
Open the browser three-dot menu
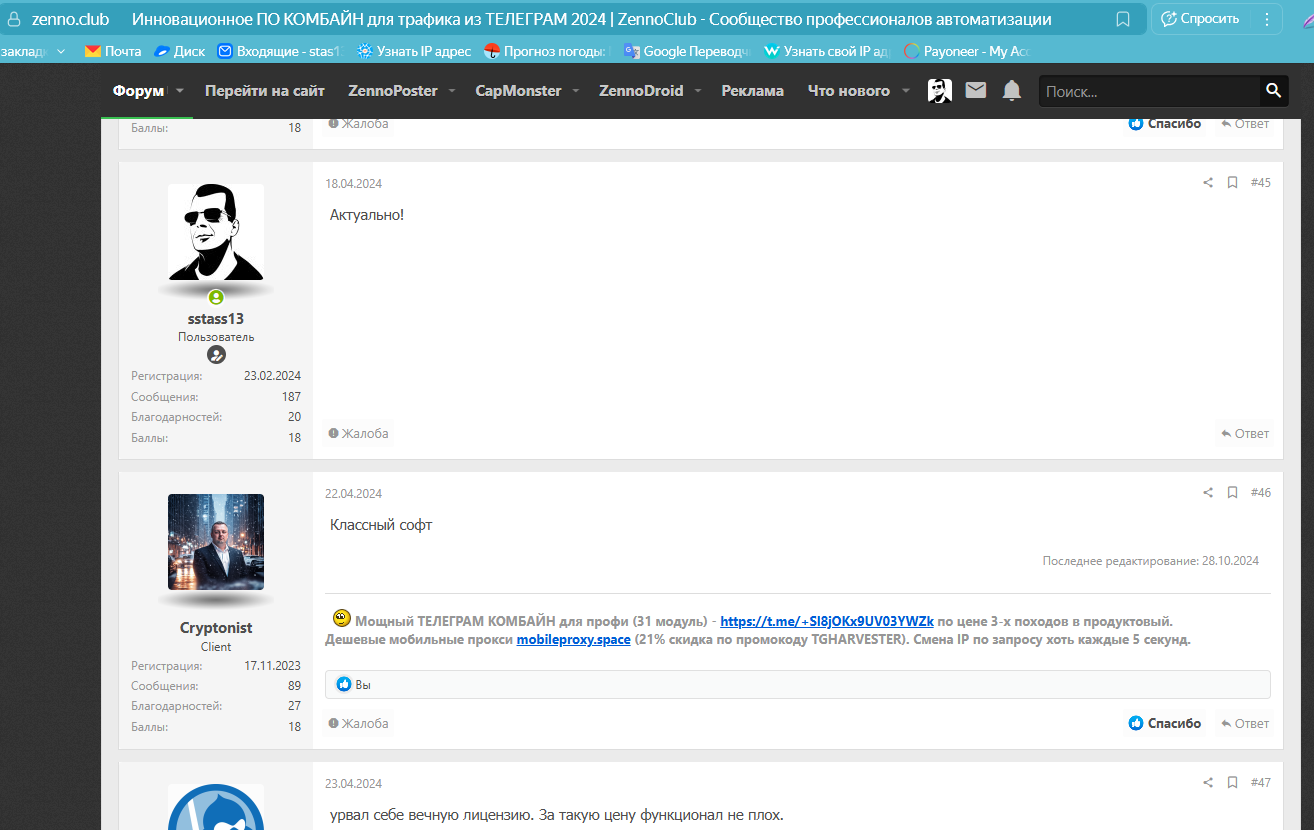click(1267, 19)
